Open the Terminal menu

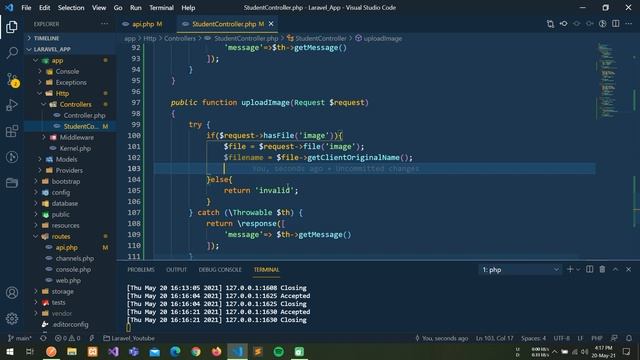(x=161, y=7)
